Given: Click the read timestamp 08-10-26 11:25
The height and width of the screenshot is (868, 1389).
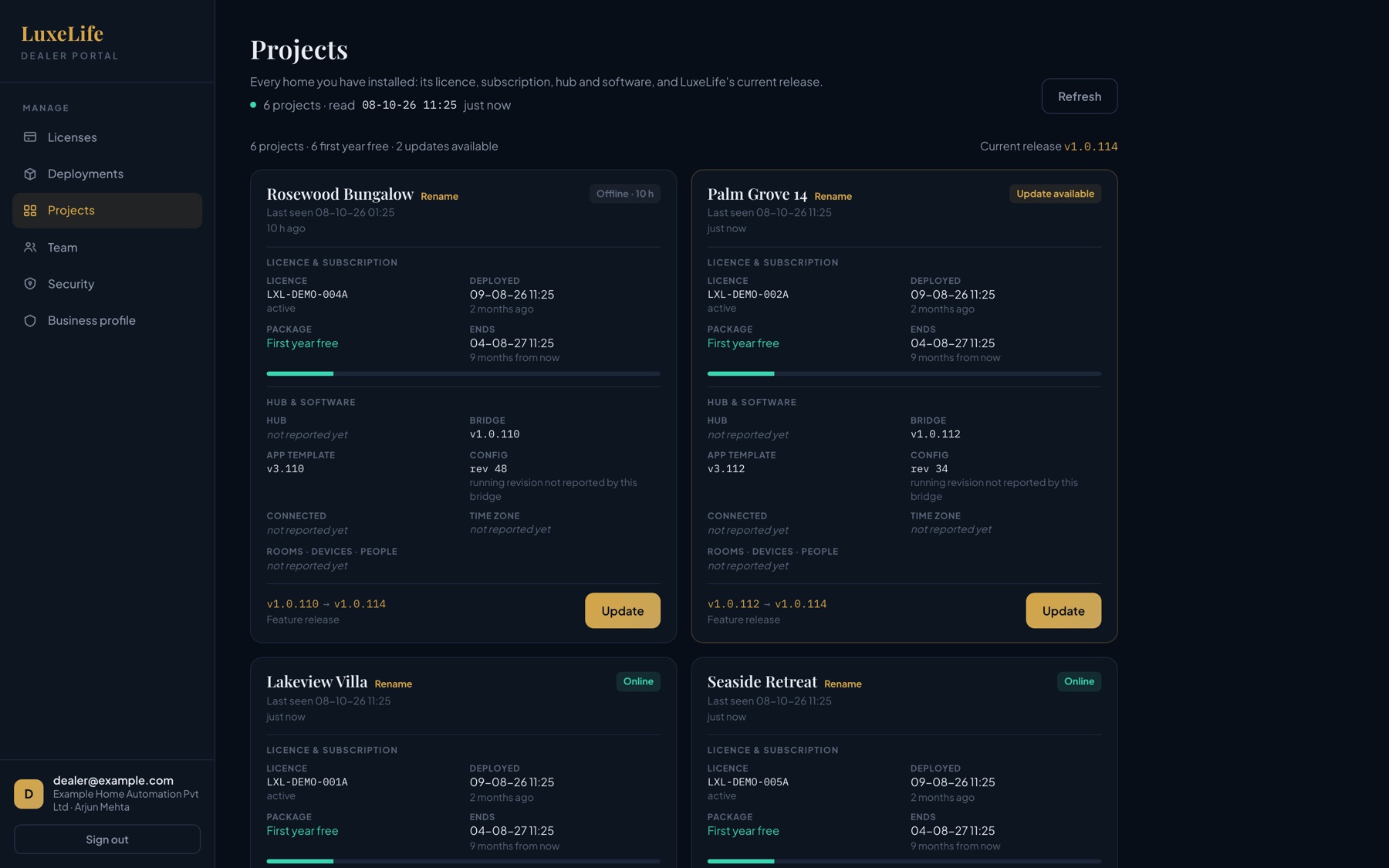Looking at the screenshot, I should point(409,105).
